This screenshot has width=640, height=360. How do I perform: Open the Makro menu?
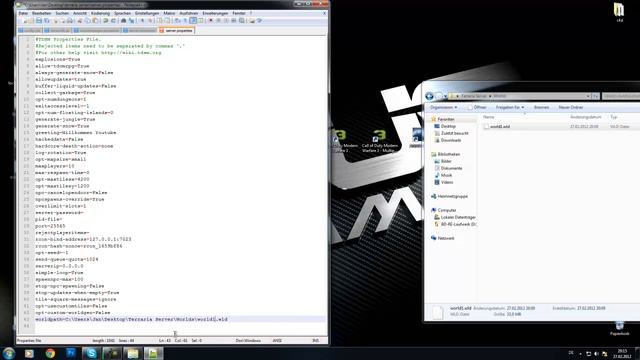[x=169, y=13]
